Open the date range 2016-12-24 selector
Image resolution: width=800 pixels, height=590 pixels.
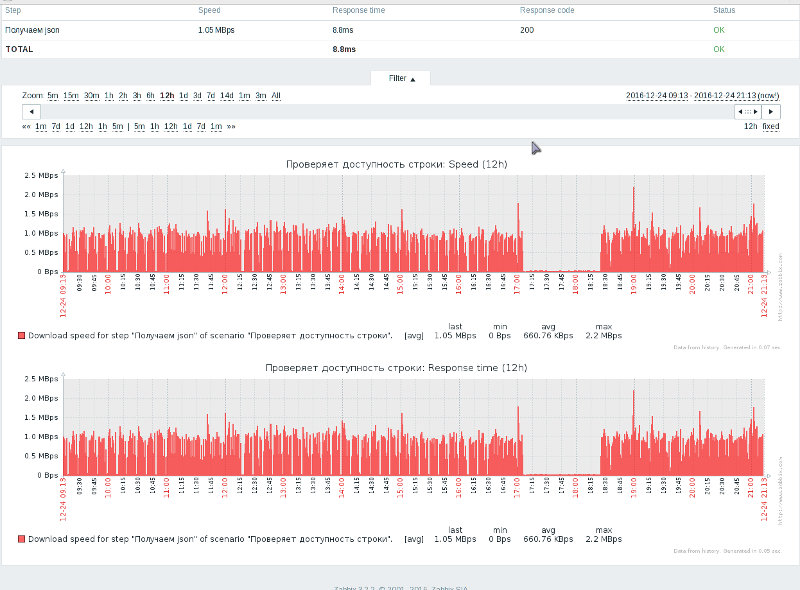(657, 96)
